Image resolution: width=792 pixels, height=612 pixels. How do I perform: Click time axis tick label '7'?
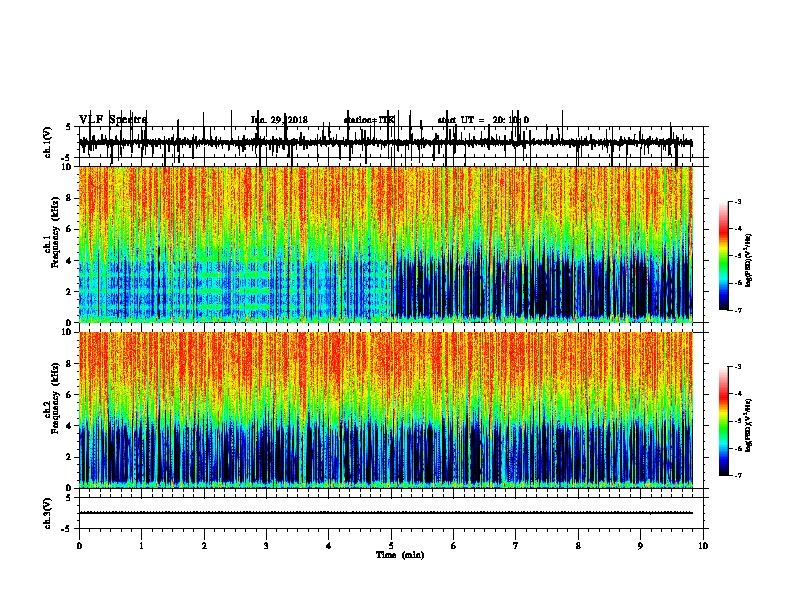[x=516, y=546]
